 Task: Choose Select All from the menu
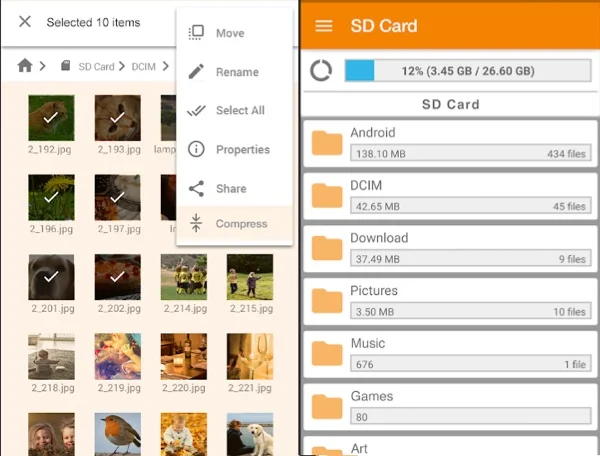pos(234,110)
